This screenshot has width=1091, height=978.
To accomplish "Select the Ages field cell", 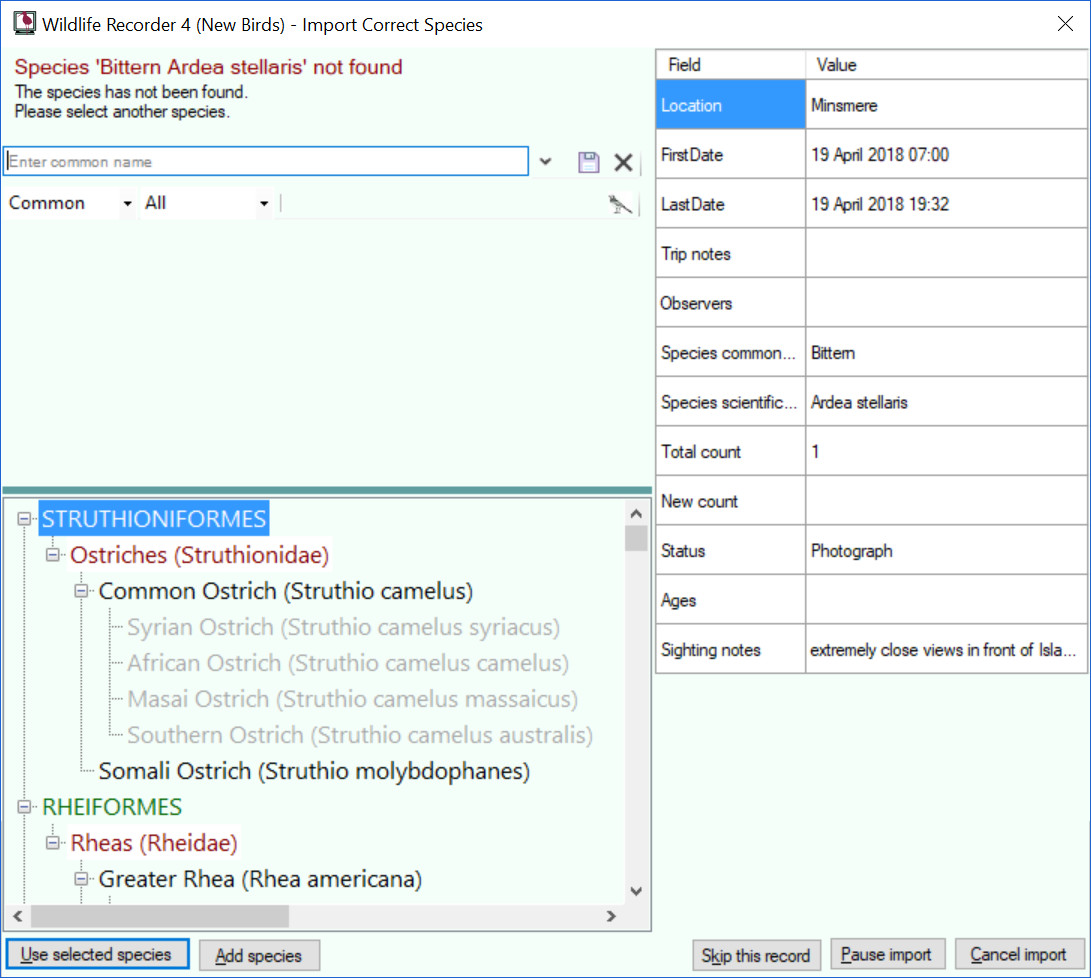I will [x=731, y=600].
